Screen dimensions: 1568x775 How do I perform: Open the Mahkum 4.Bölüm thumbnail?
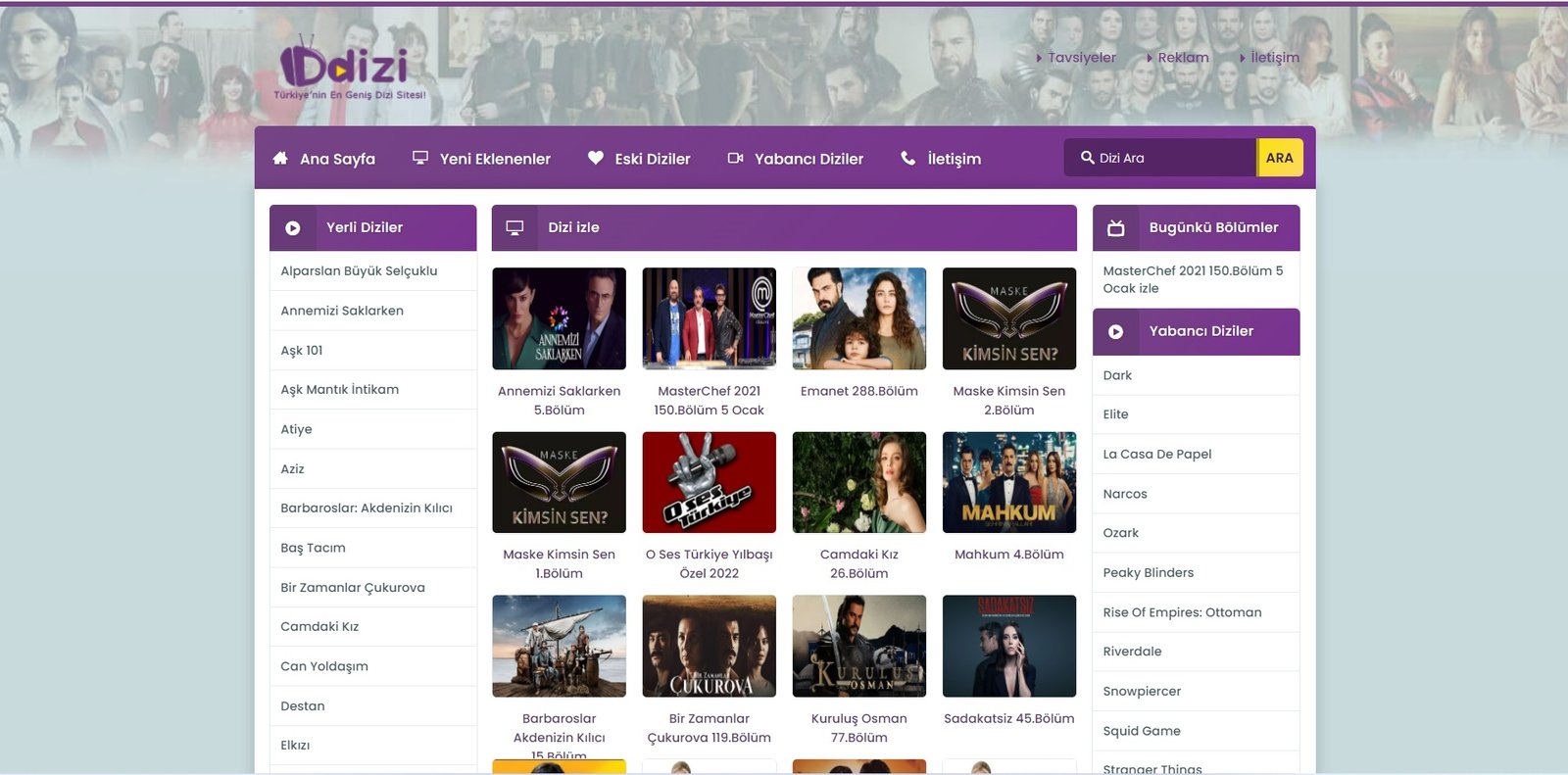click(x=1008, y=482)
